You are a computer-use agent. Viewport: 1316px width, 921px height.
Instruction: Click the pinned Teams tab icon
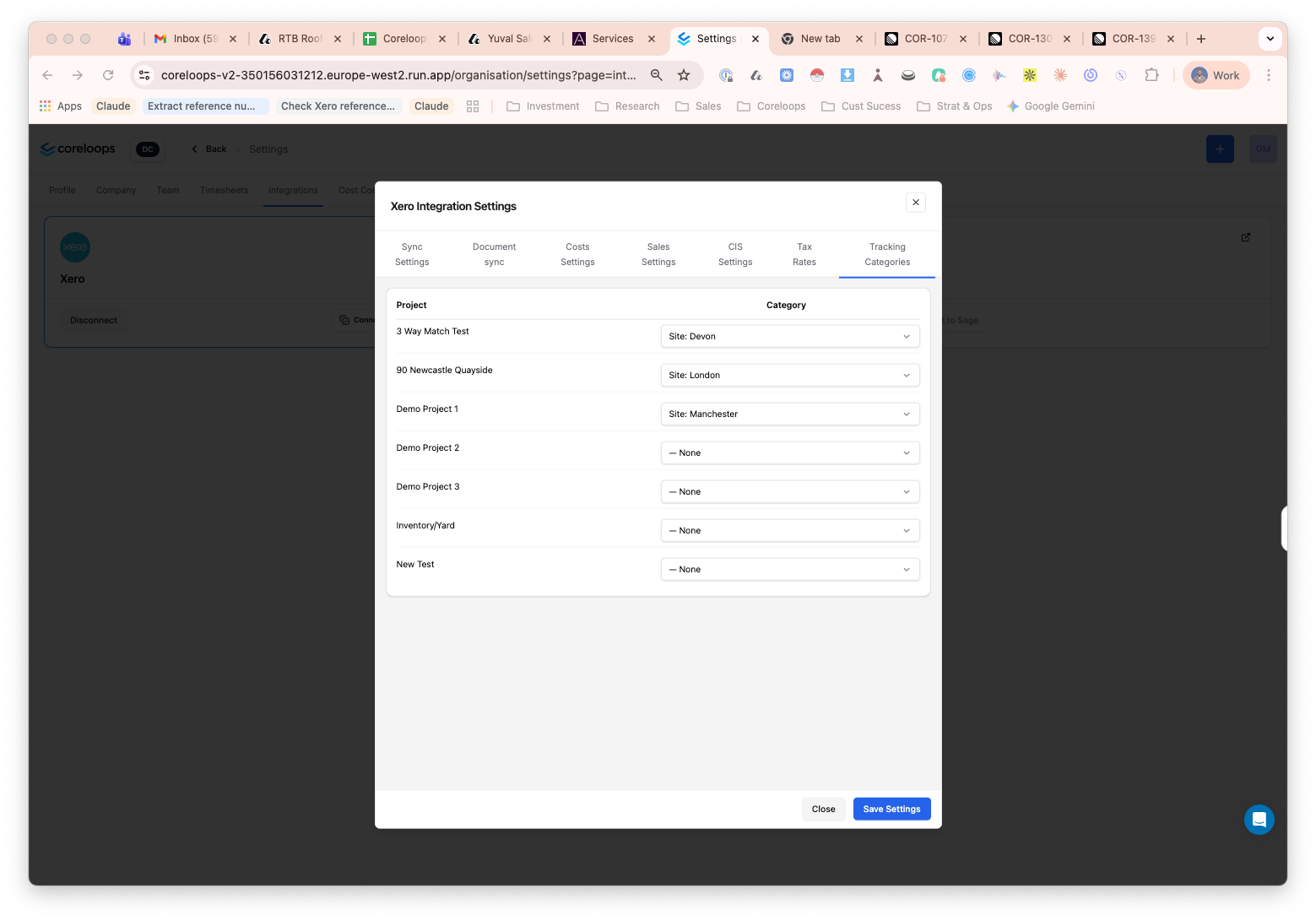tap(124, 39)
